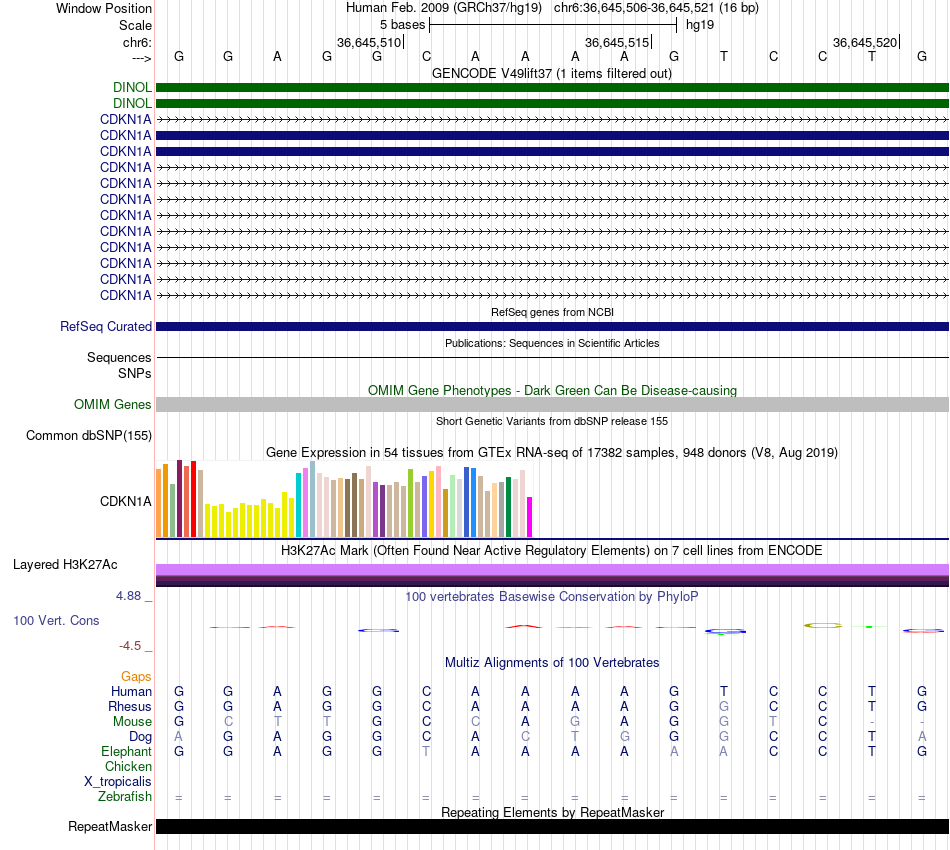Click the Elephant species label
Image resolution: width=950 pixels, height=850 pixels.
(127, 751)
